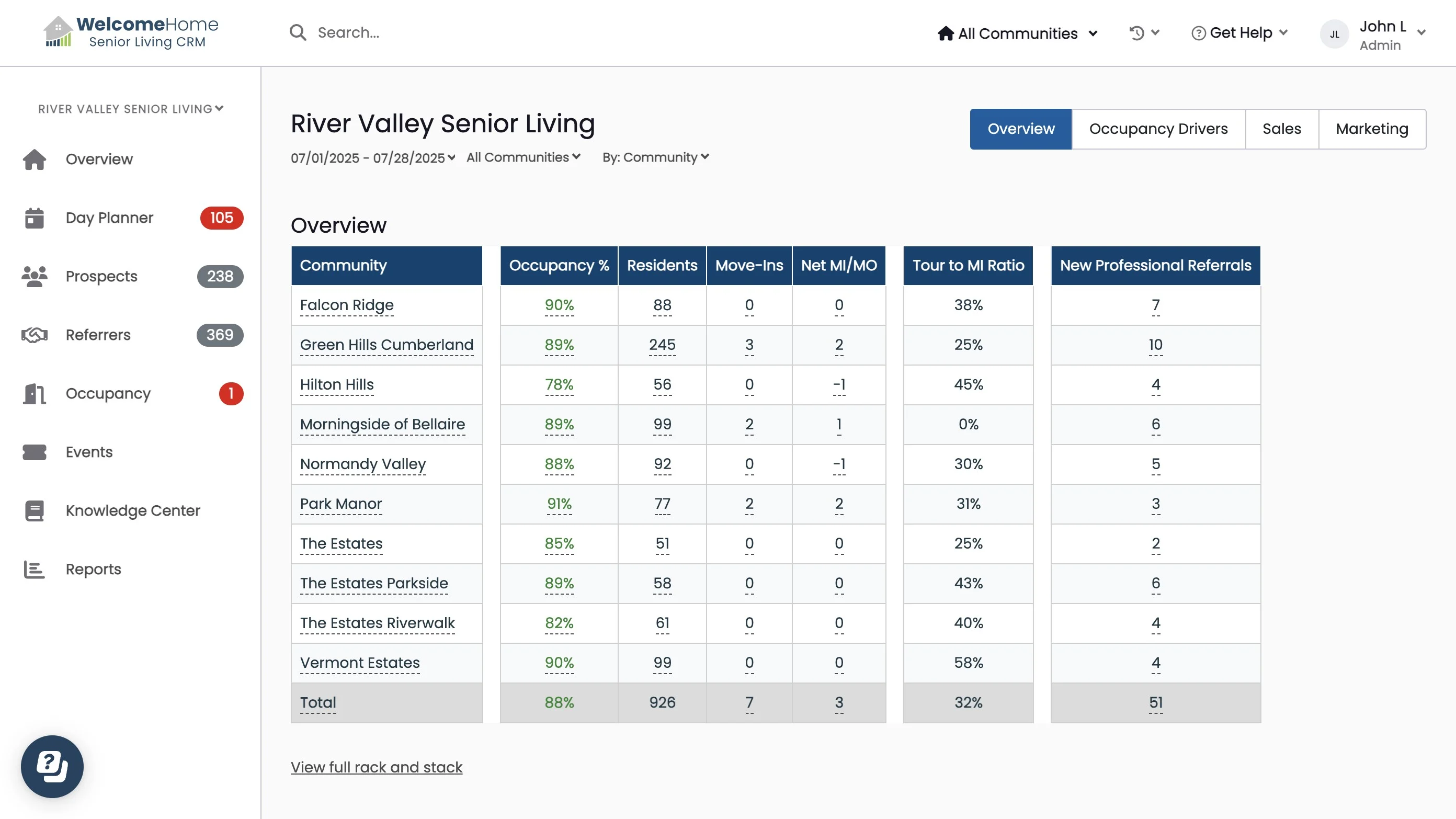Screen dimensions: 1456x819
Task: Open the Knowledge Center book icon
Action: (35, 511)
